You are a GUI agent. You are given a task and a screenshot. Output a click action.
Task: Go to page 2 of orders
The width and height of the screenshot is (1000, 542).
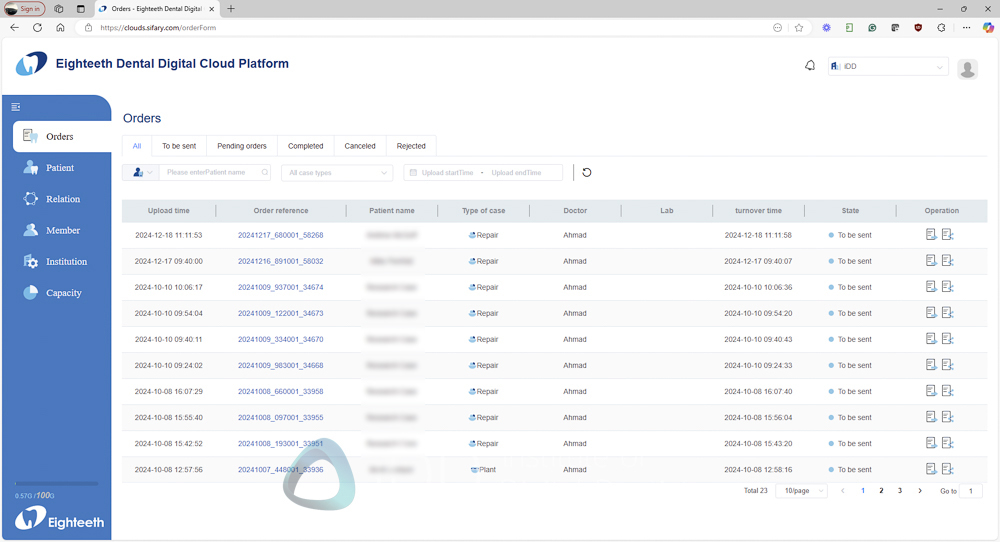(x=881, y=491)
